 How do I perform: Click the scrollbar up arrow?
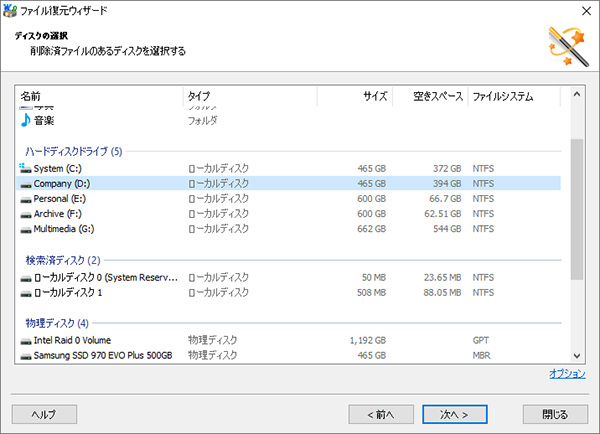click(x=577, y=94)
